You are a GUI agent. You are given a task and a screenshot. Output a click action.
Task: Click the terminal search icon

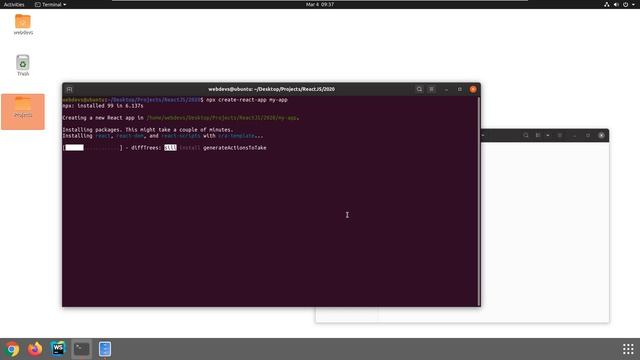(419, 89)
